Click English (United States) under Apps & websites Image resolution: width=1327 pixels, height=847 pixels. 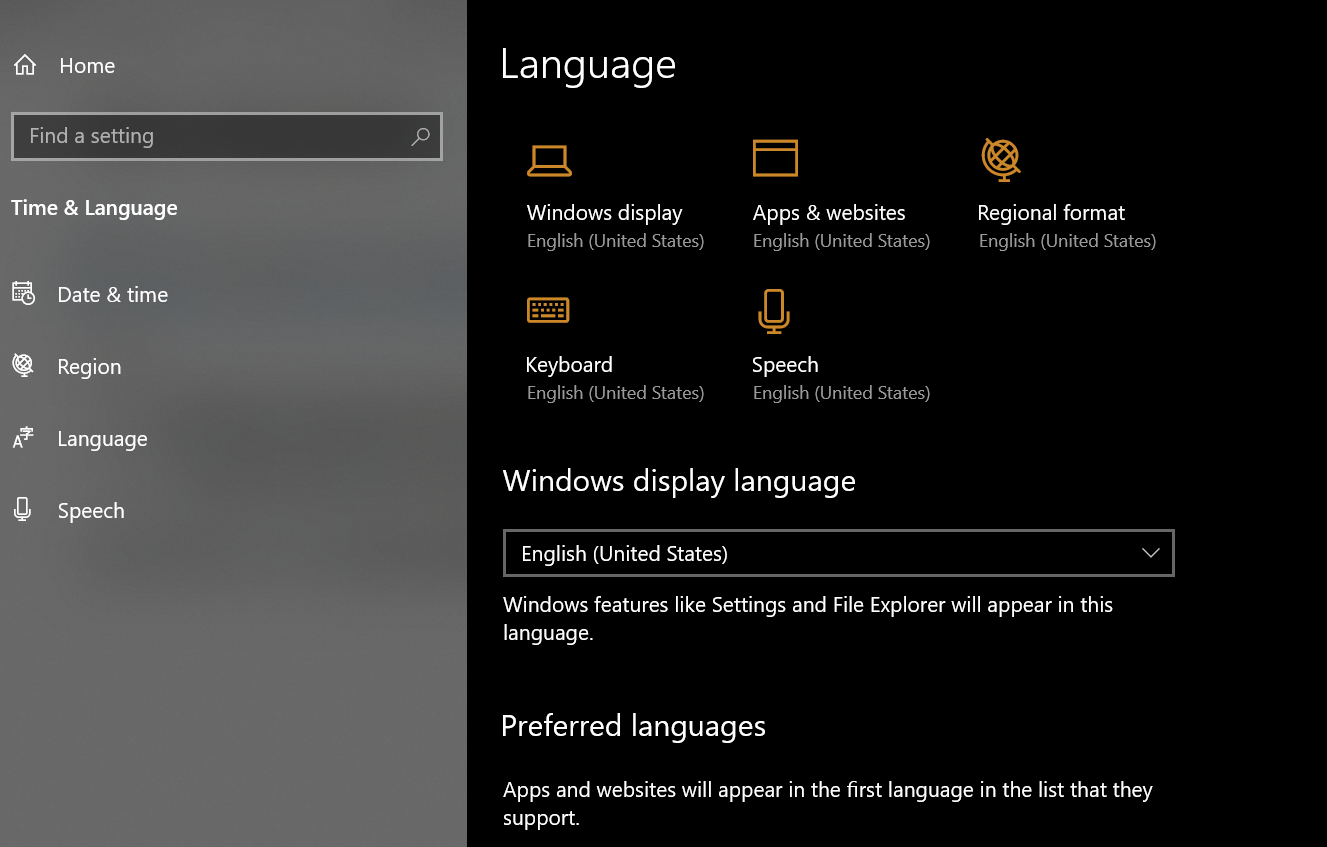pyautogui.click(x=841, y=241)
